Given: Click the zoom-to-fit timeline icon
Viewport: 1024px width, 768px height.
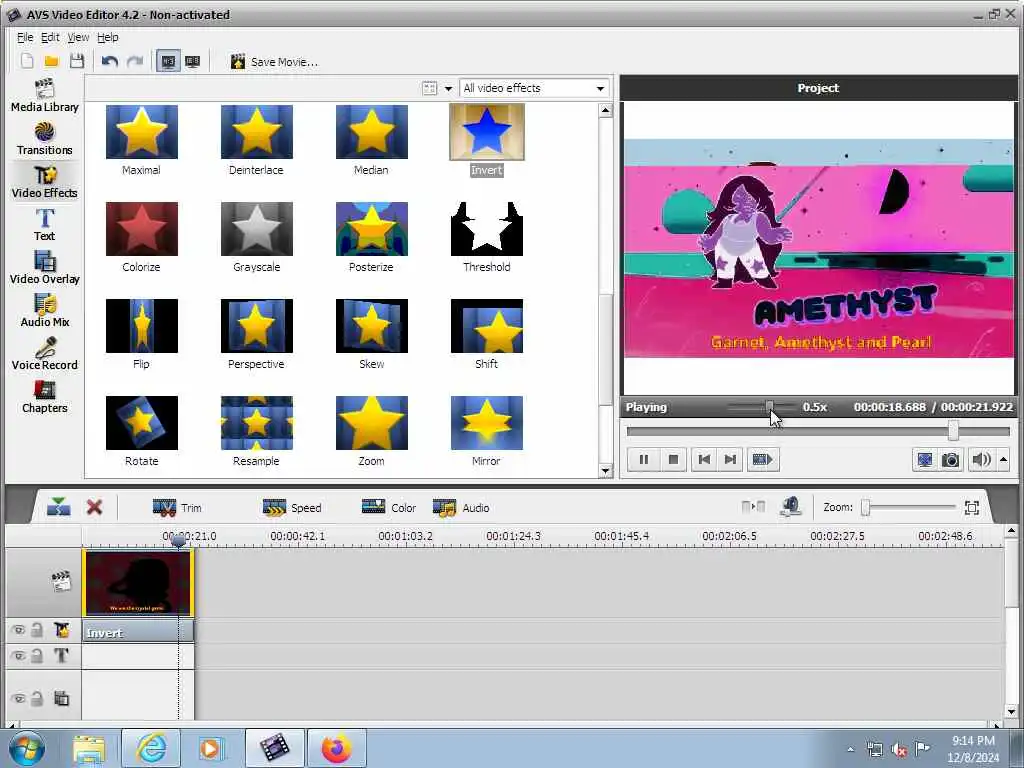Looking at the screenshot, I should click(x=971, y=507).
